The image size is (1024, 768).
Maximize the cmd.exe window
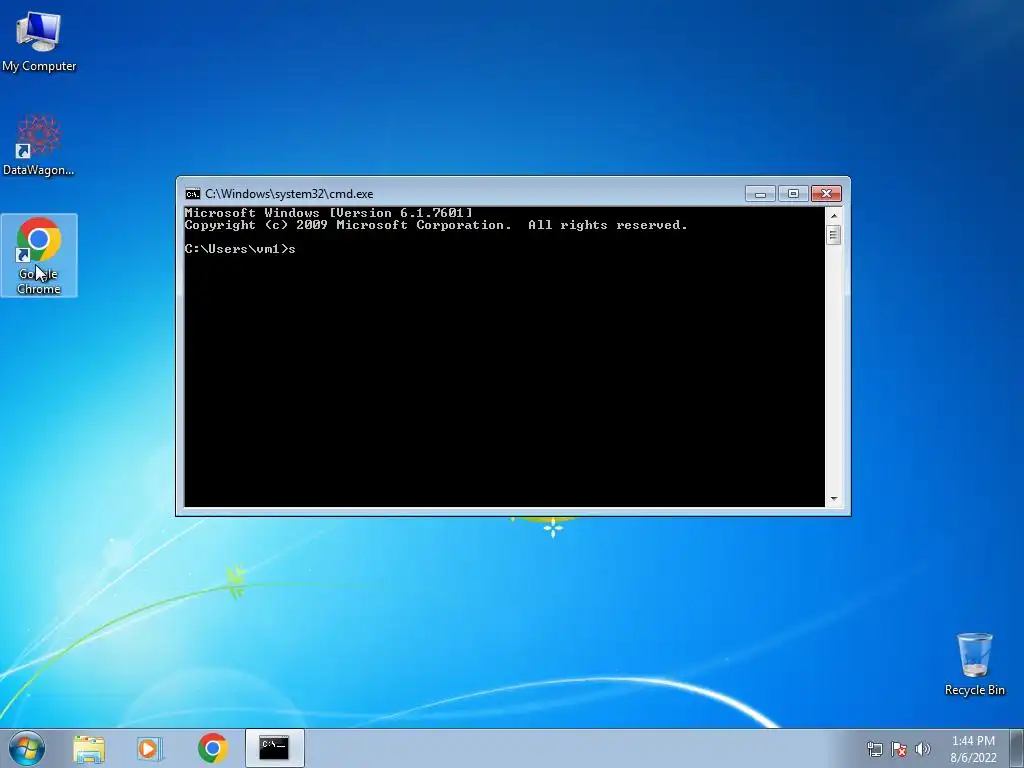coord(793,194)
